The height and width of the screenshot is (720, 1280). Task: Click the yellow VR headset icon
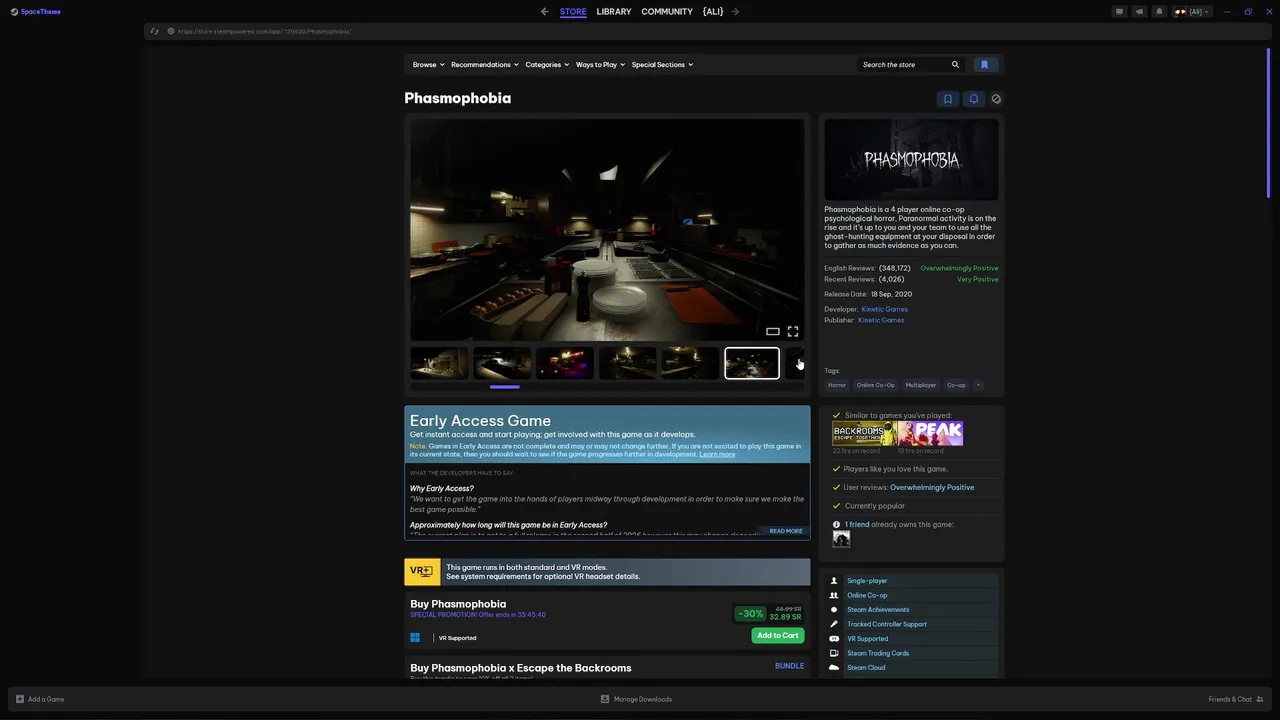(x=422, y=572)
